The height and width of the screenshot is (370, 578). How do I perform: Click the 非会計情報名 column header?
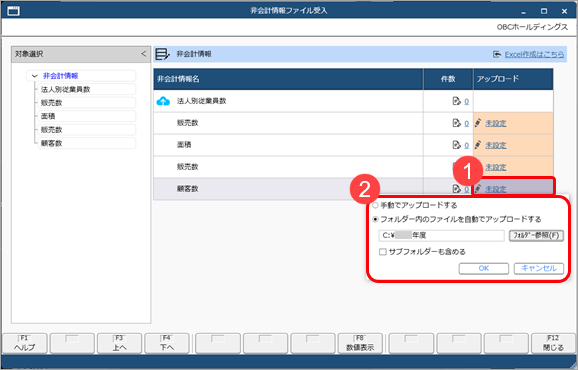pyautogui.click(x=288, y=79)
